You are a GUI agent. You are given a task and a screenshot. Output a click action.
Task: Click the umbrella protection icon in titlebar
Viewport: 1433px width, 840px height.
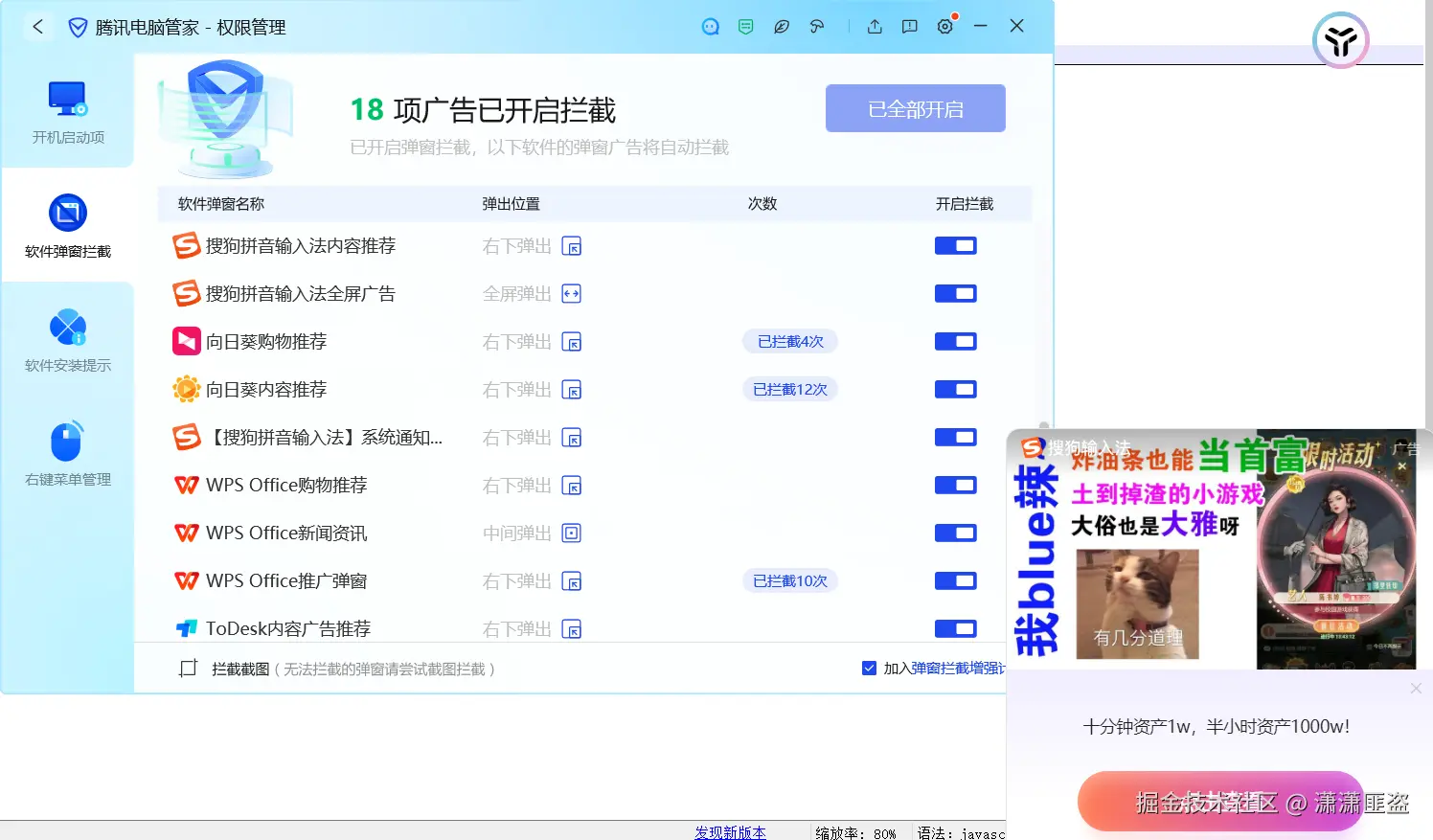point(816,27)
